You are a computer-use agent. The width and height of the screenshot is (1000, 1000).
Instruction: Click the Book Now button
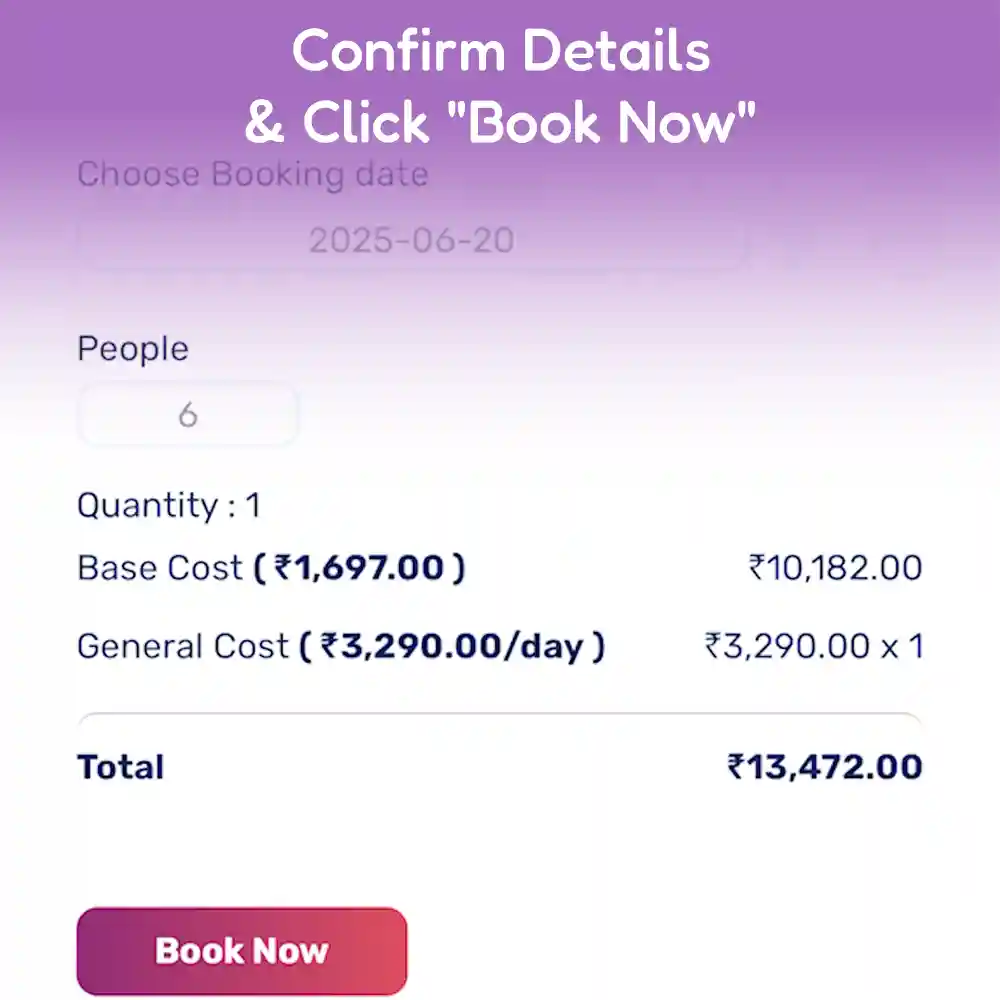pos(241,951)
